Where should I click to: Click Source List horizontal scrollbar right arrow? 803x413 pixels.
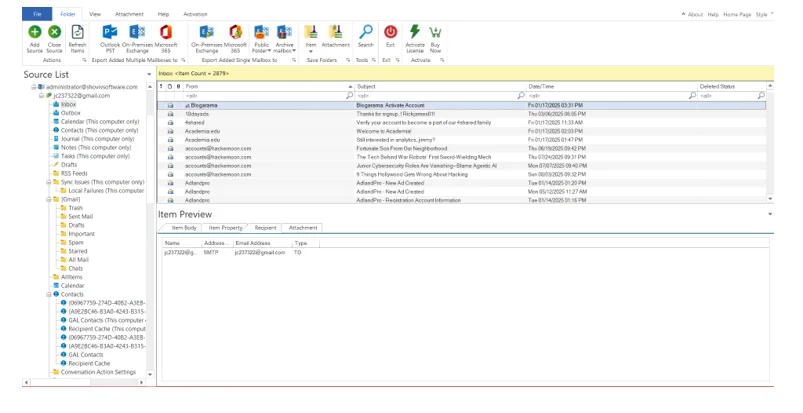[142, 382]
